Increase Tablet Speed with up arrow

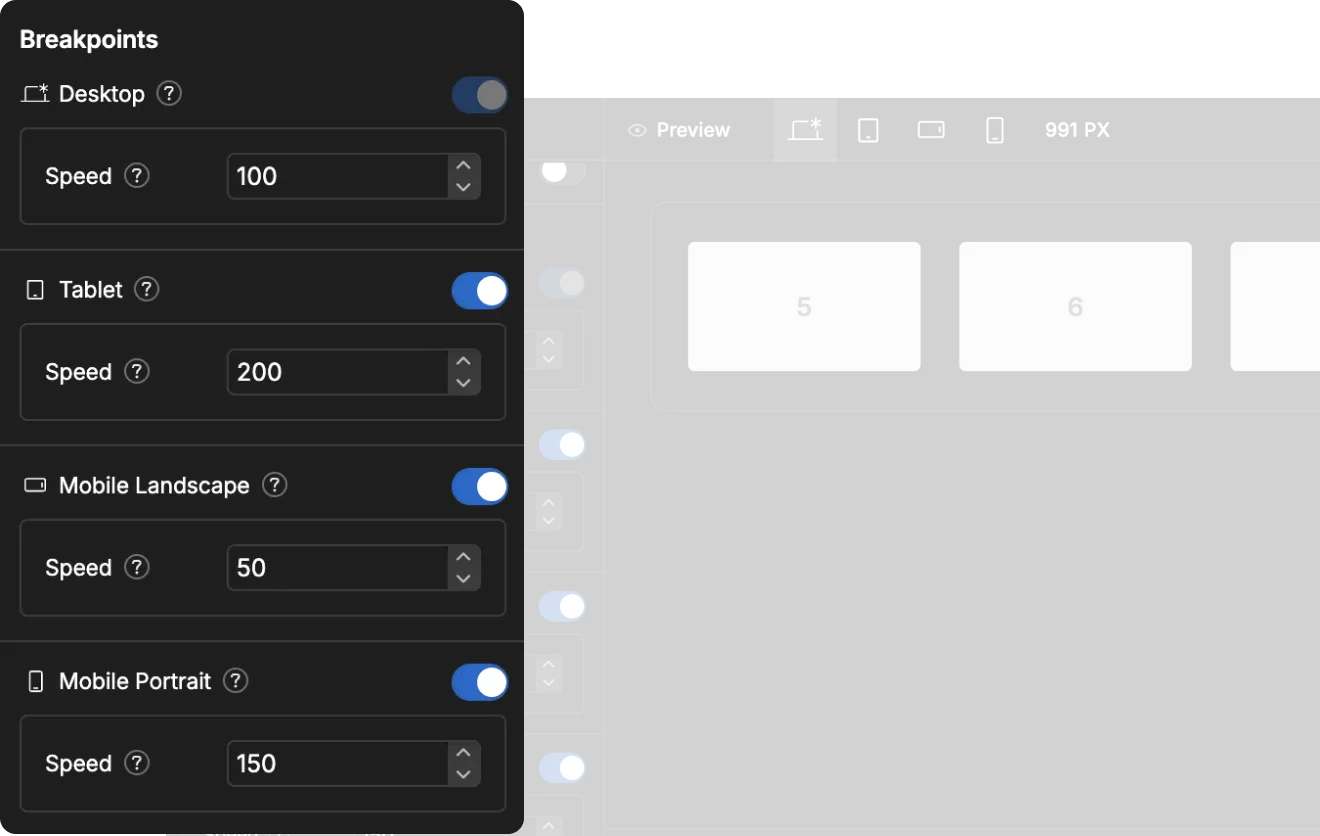[x=463, y=362]
